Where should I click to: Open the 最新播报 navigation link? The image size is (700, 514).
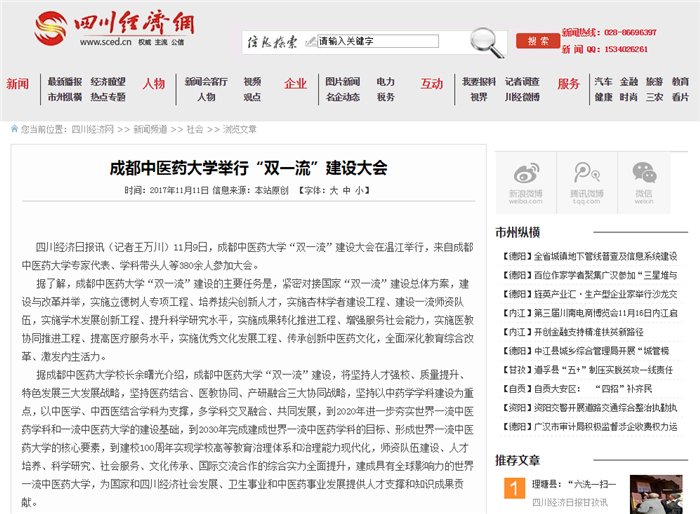[65, 81]
